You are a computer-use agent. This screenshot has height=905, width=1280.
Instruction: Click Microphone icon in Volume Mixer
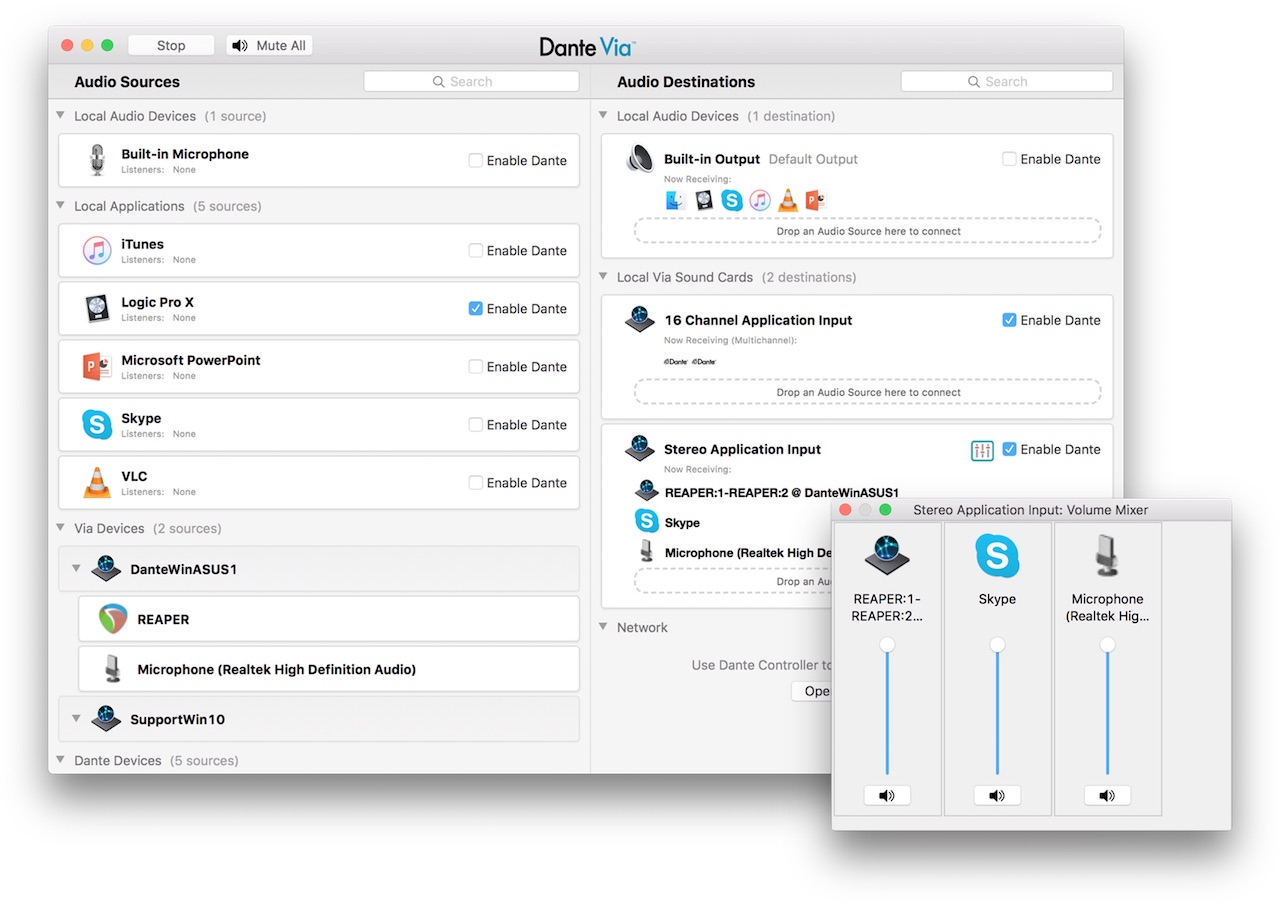1107,555
